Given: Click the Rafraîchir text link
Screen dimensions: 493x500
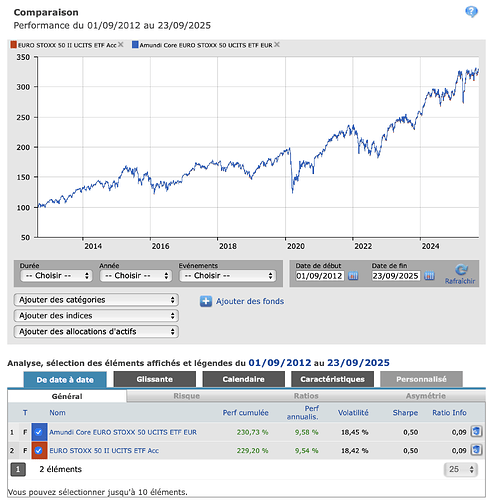Looking at the screenshot, I should (x=460, y=281).
